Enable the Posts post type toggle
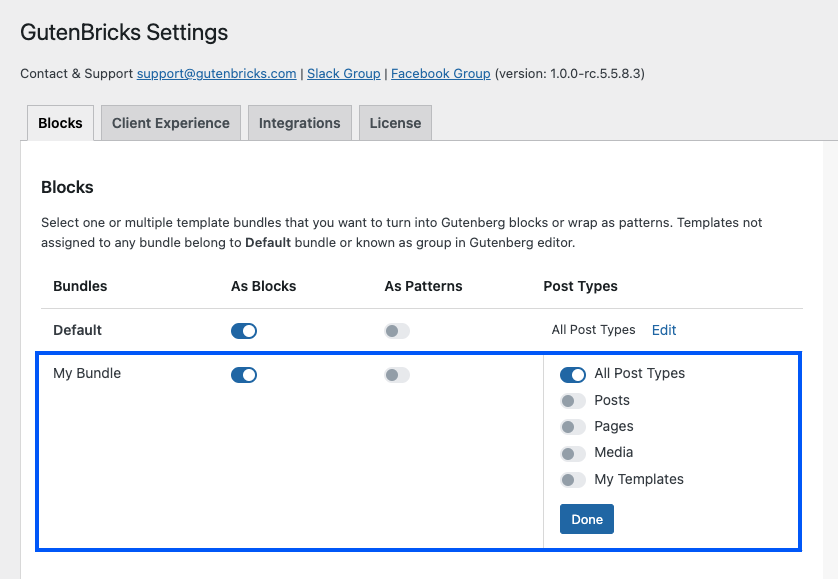The image size is (838, 579). pyautogui.click(x=573, y=401)
